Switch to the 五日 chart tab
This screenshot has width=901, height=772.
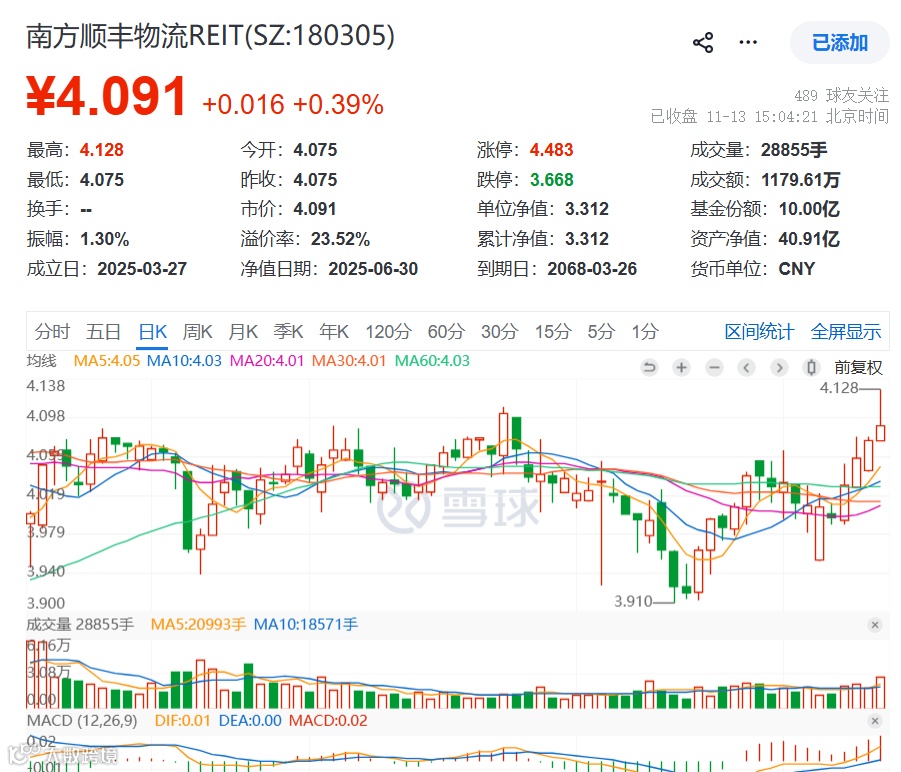[x=103, y=331]
